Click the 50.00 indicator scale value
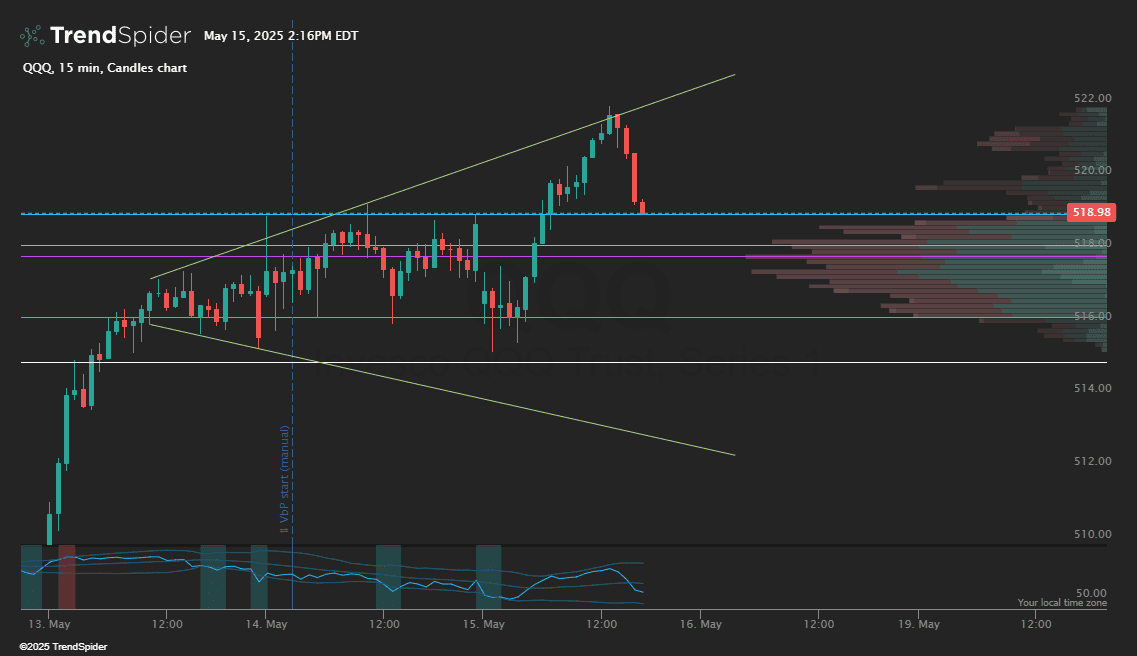Screen dimensions: 1137x656 [1091, 593]
